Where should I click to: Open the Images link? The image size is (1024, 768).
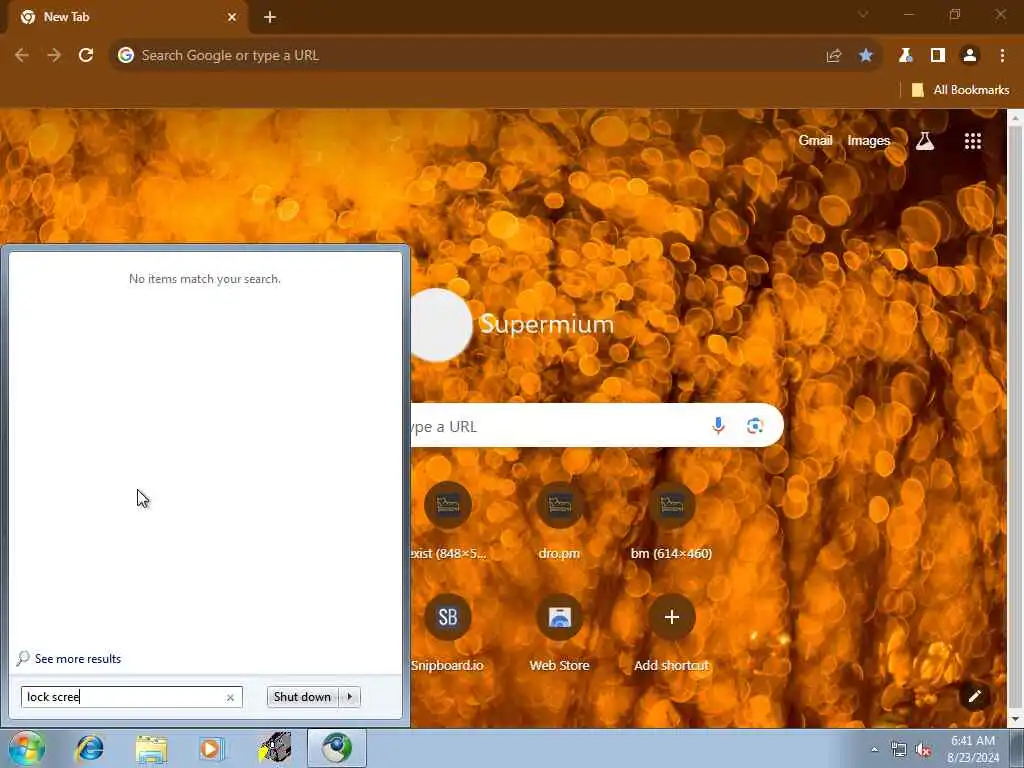pyautogui.click(x=869, y=140)
